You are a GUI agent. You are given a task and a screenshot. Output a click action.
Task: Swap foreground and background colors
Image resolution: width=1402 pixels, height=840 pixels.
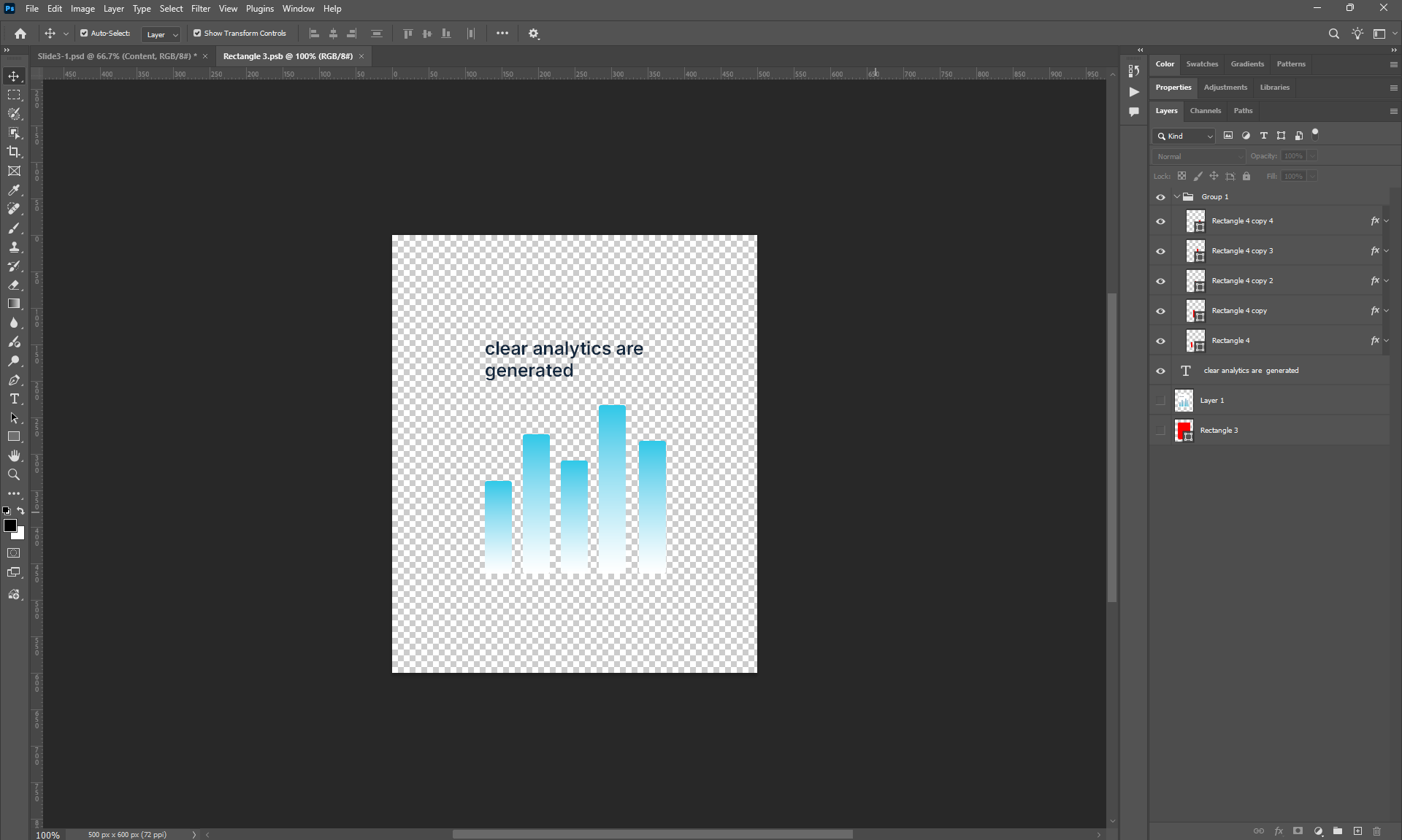21,511
